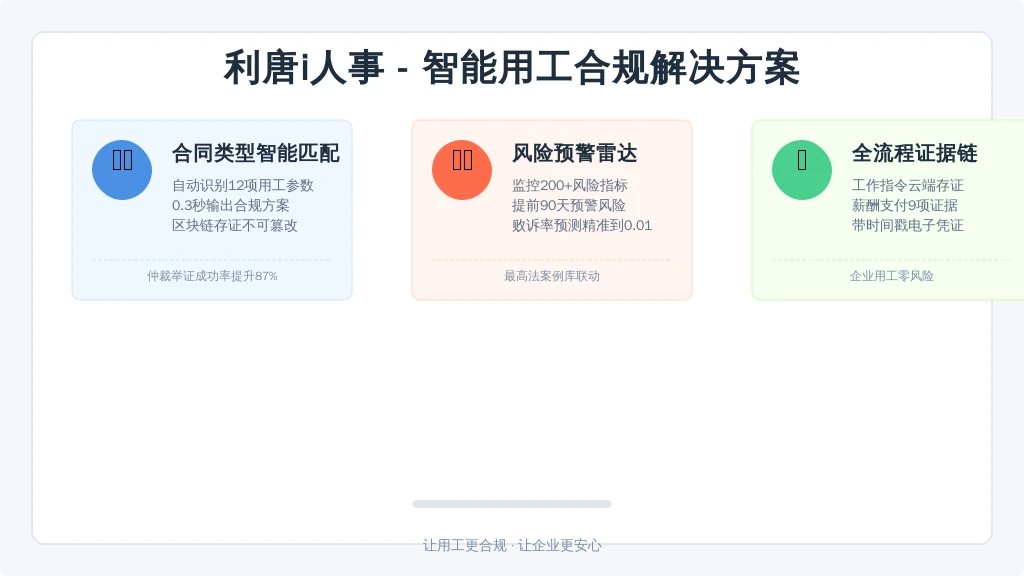This screenshot has width=1024, height=576.
Task: Click the 薪酬支付9项证据 line
Action: pos(905,206)
